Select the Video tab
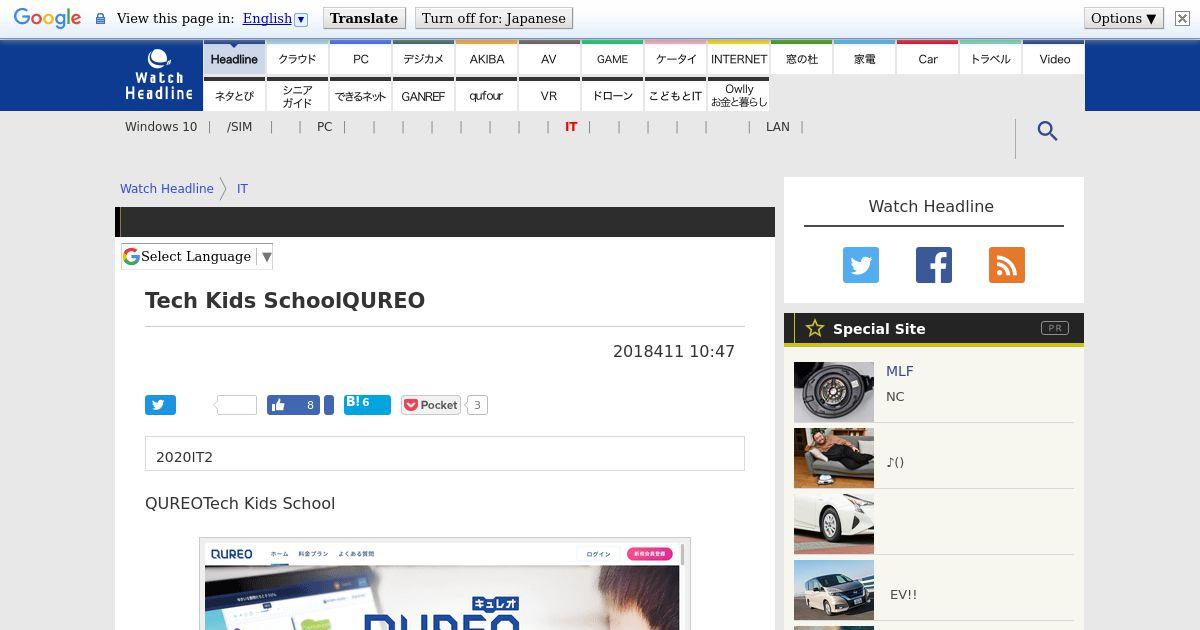The image size is (1200, 630). [x=1054, y=58]
